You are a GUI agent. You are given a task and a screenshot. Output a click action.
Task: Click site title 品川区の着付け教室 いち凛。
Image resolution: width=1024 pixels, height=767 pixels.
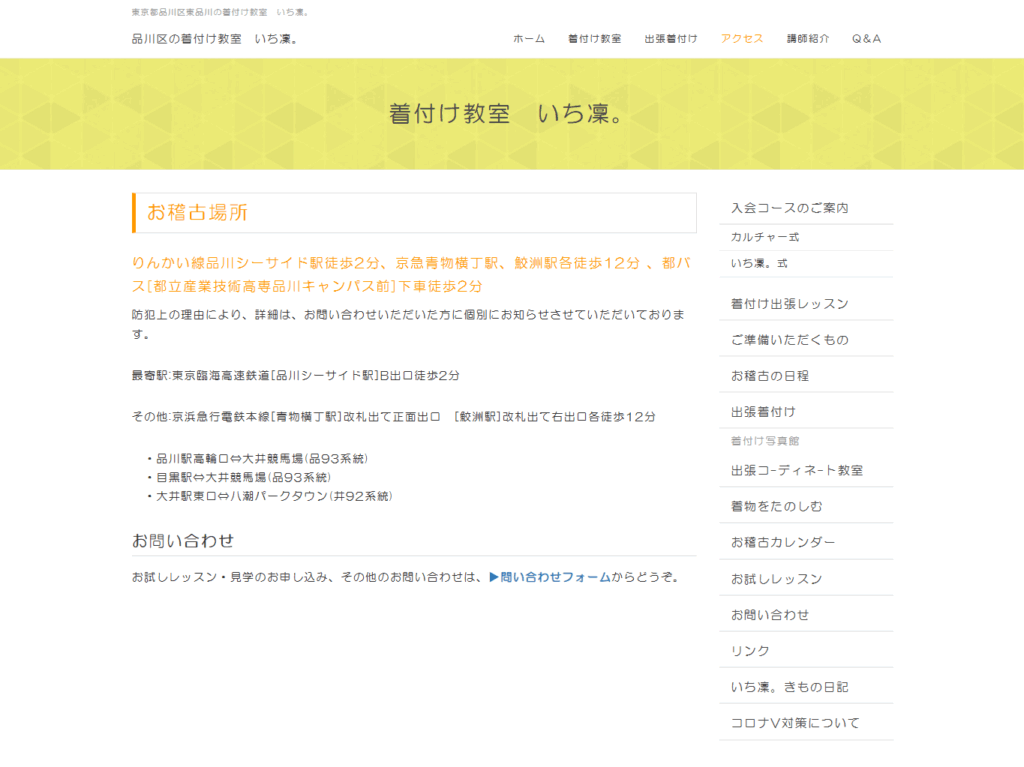tap(215, 39)
